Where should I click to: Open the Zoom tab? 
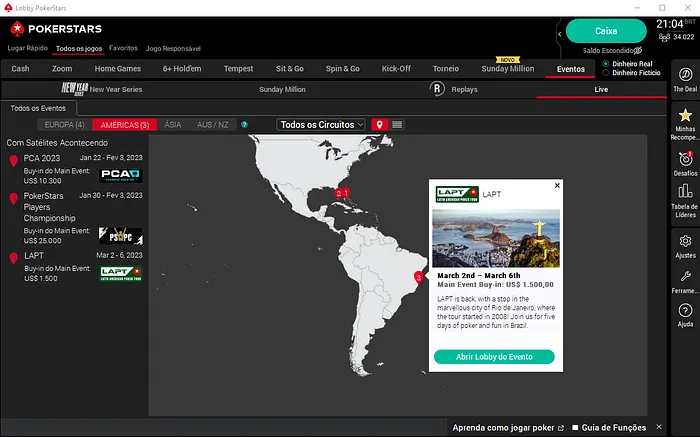click(x=62, y=69)
